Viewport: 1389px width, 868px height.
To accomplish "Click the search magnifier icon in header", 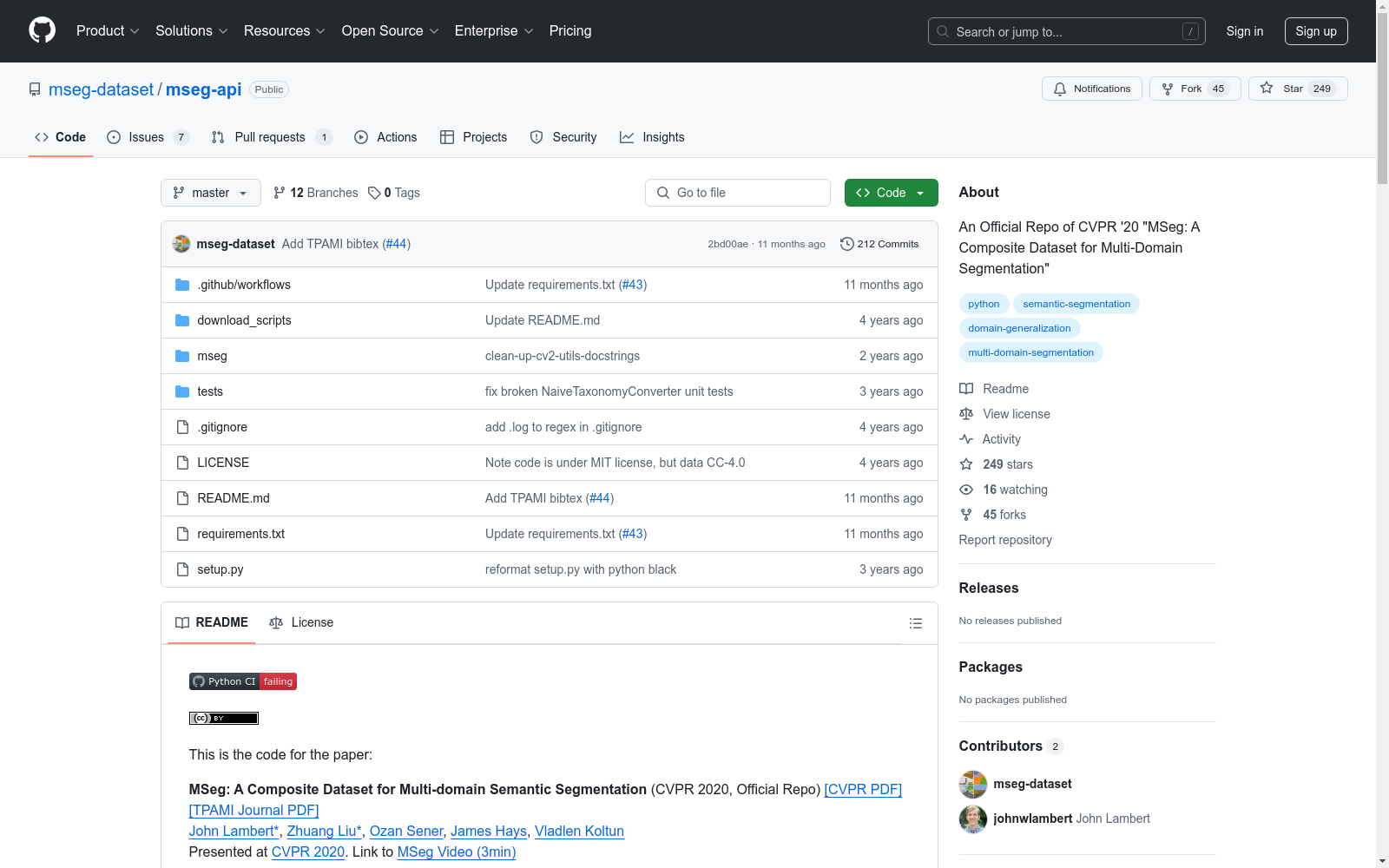I will point(943,31).
